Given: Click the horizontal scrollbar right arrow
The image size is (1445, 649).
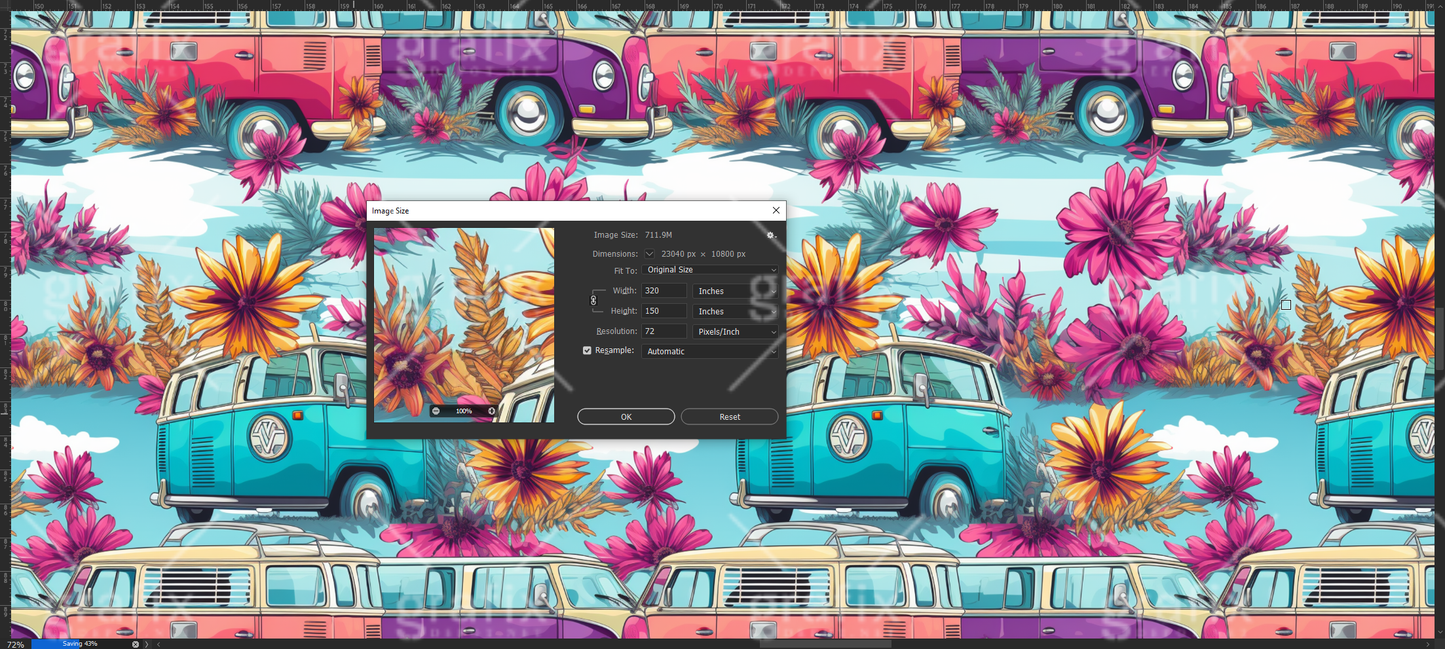Looking at the screenshot, I should point(1427,644).
